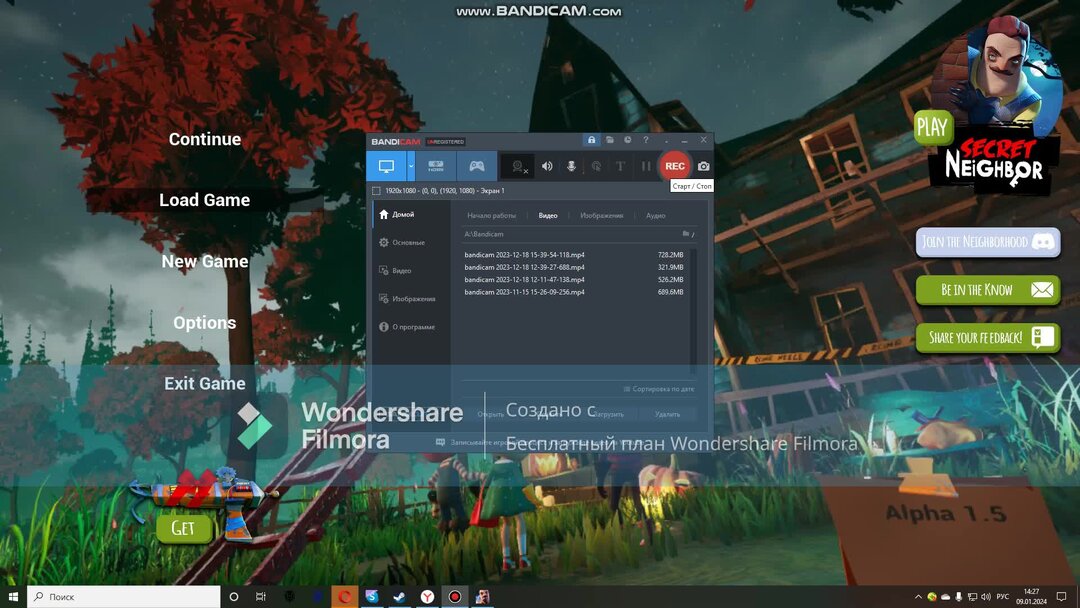Click the volume icon in system tray
Screen dimensions: 1080x608
tap(985, 596)
